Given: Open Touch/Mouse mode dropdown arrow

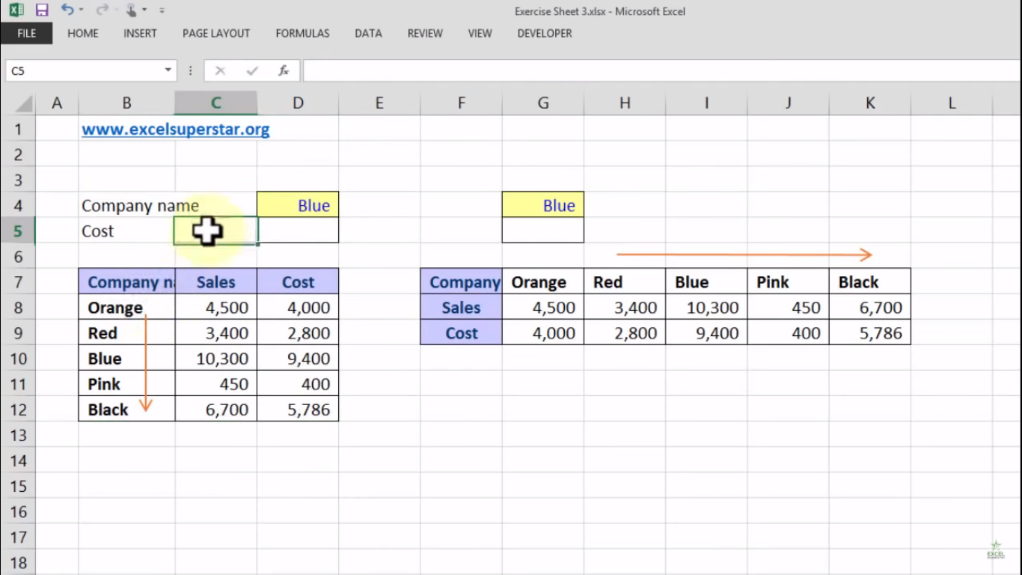Looking at the screenshot, I should pyautogui.click(x=144, y=10).
